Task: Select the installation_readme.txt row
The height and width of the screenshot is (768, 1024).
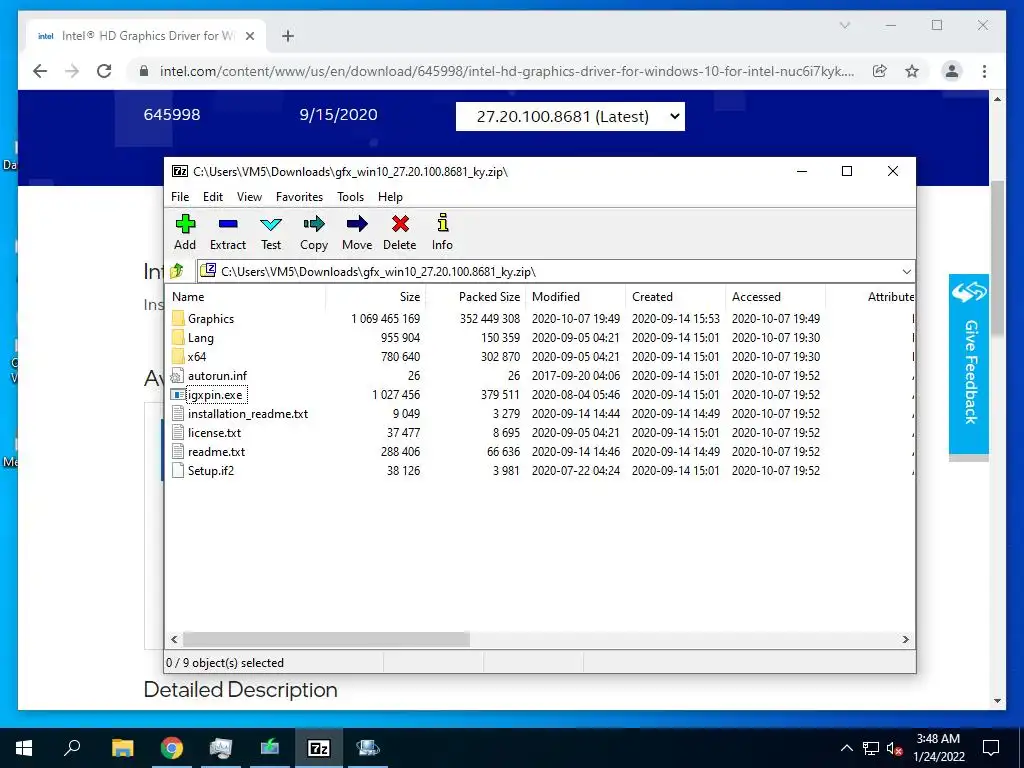Action: pos(539,413)
